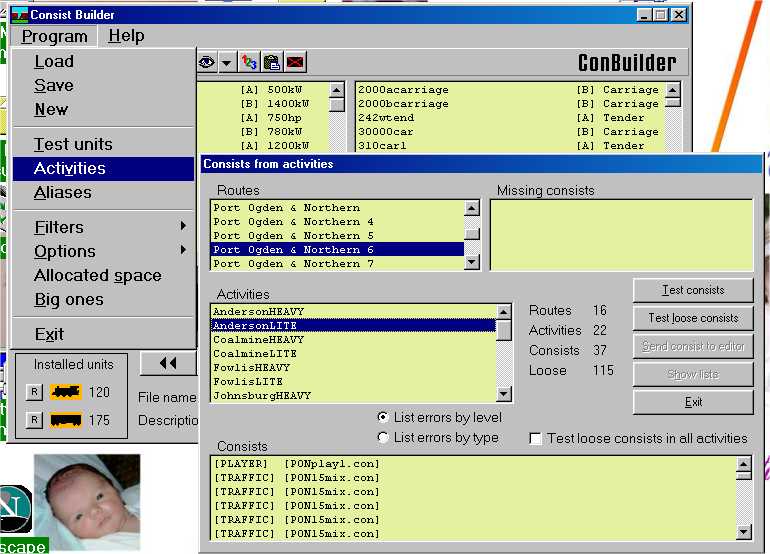Click the Consist Builder title bar icon
This screenshot has width=770, height=554.
20,15
